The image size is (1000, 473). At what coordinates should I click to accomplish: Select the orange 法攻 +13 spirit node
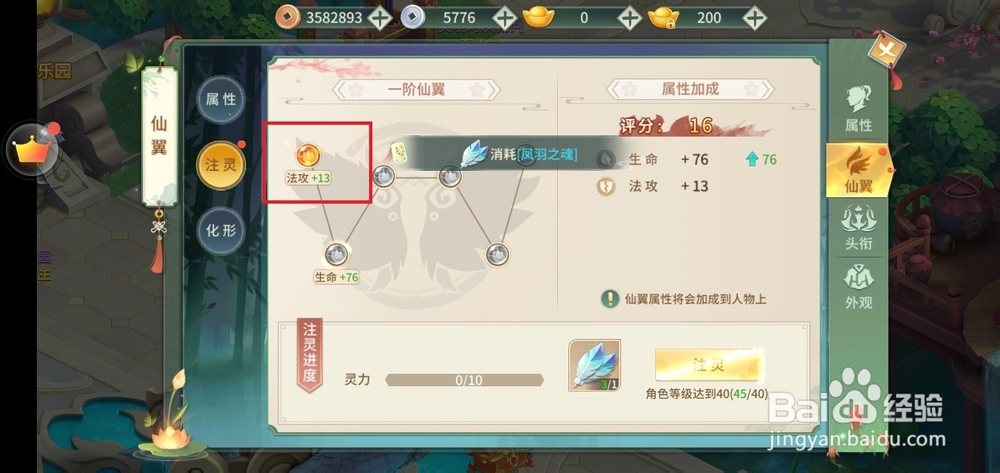coord(308,155)
